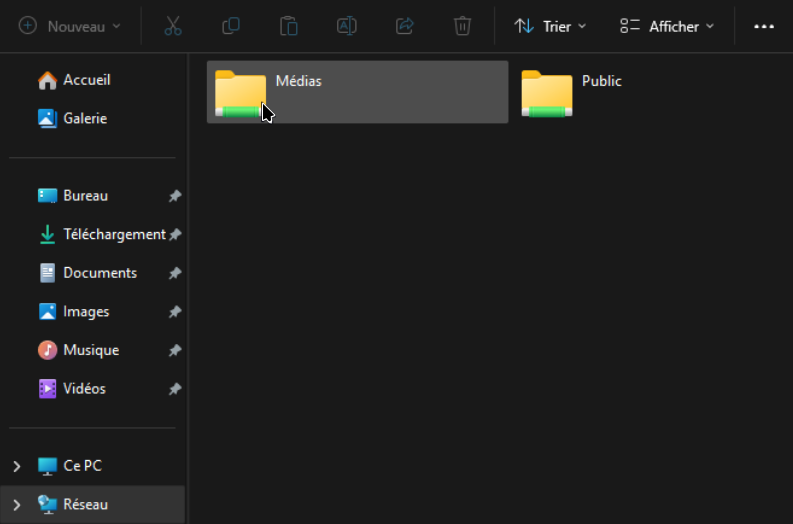The image size is (793, 524).
Task: Click the Delete trash icon
Action: pyautogui.click(x=462, y=26)
